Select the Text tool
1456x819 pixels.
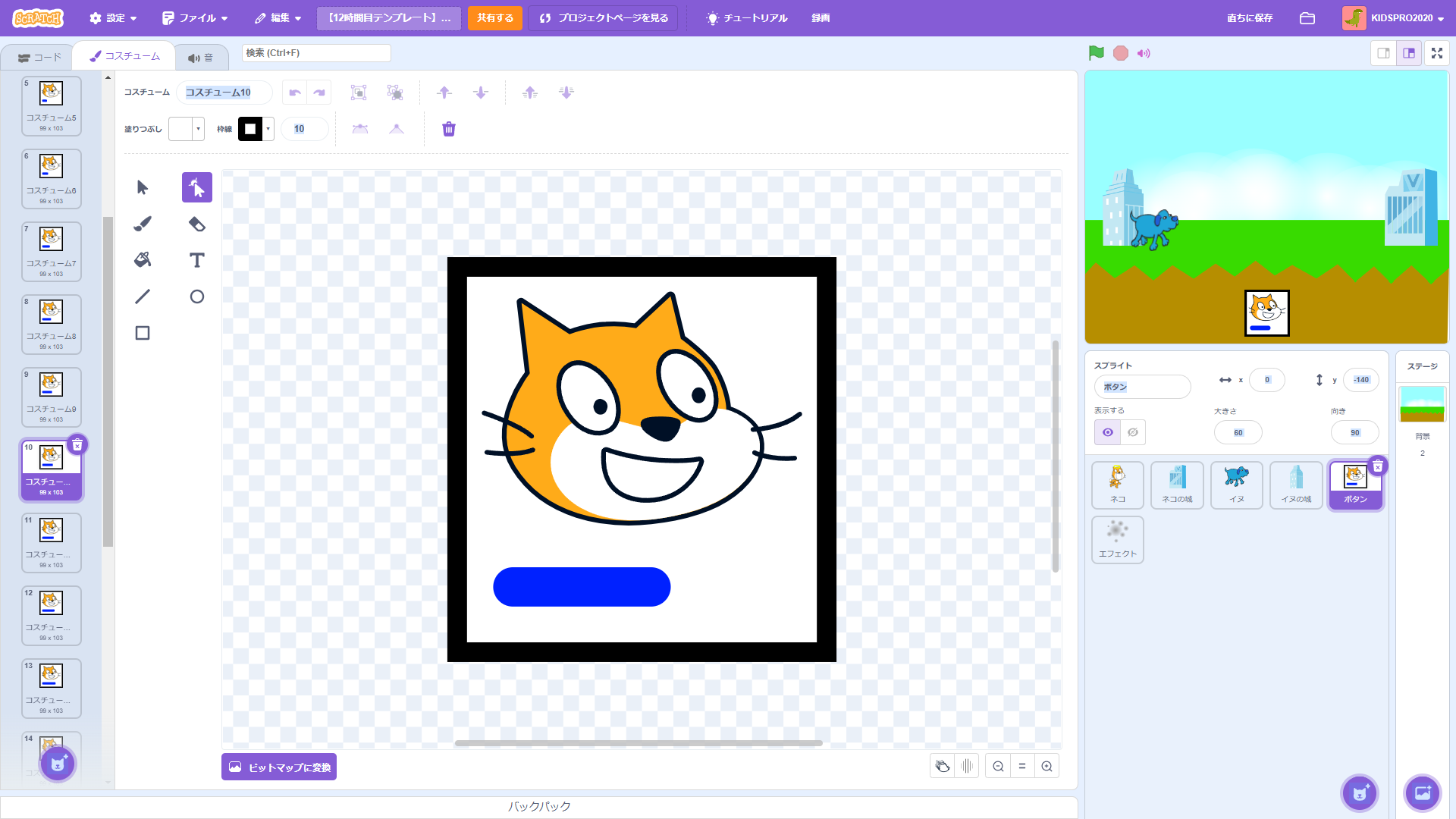coord(197,260)
